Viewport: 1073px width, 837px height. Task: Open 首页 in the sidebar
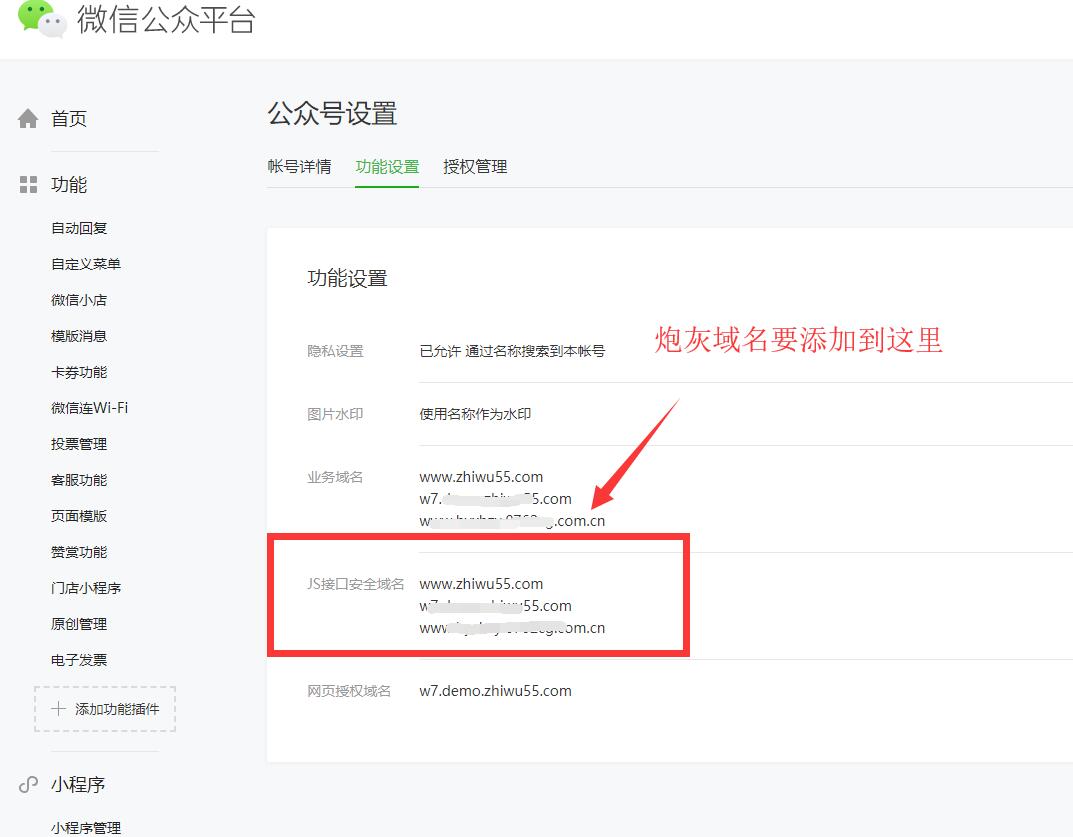(69, 118)
